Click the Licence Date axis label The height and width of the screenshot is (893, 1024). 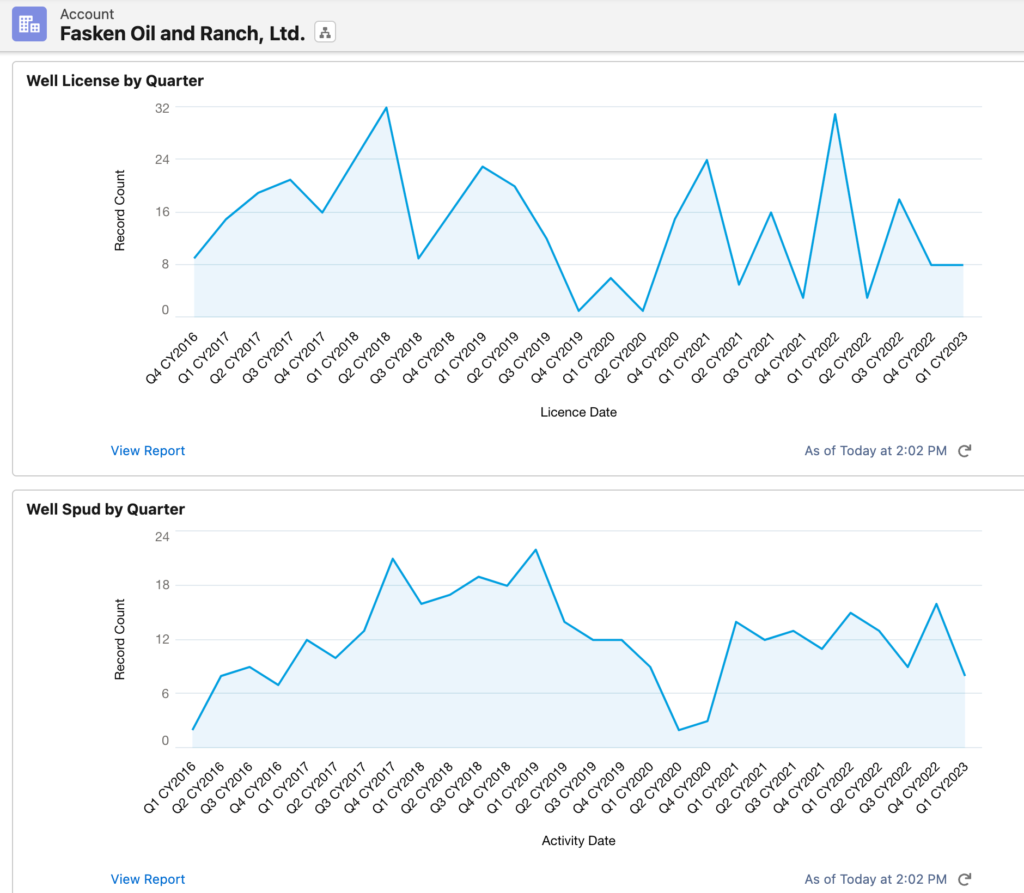tap(578, 412)
